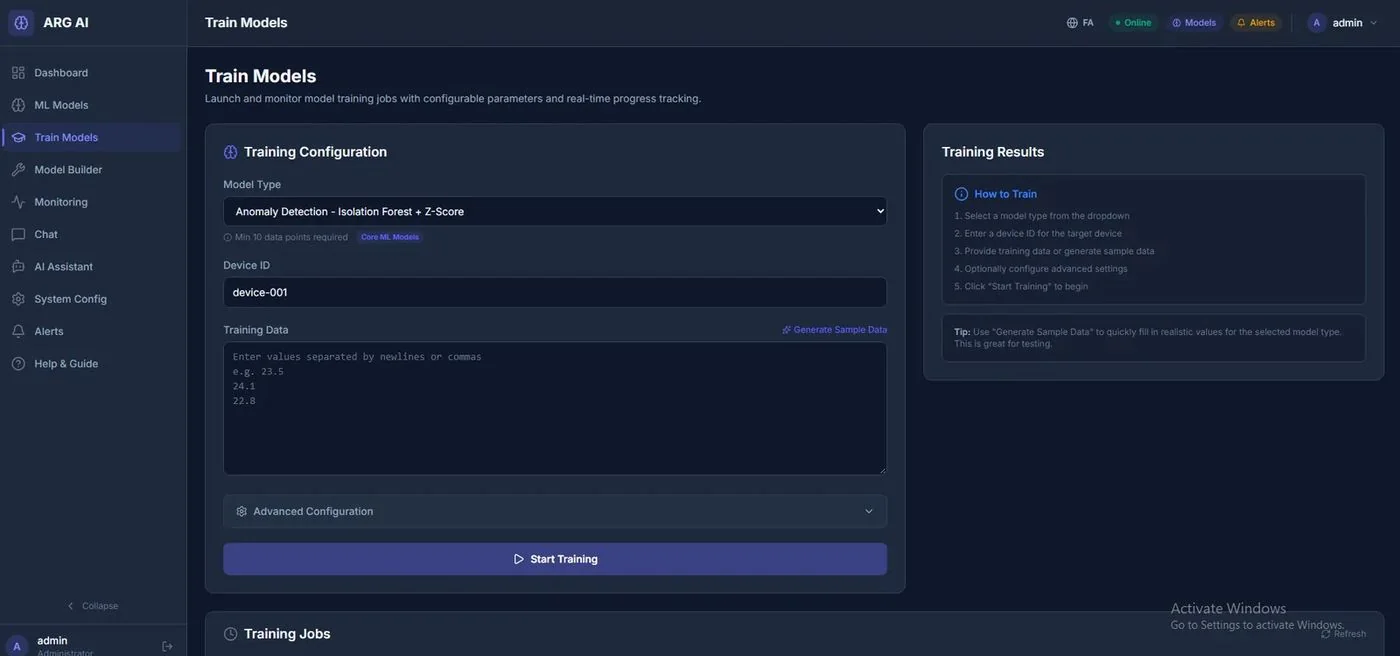Screen dimensions: 1400x656
Task: Click the System Config gear icon
Action: tap(18, 299)
